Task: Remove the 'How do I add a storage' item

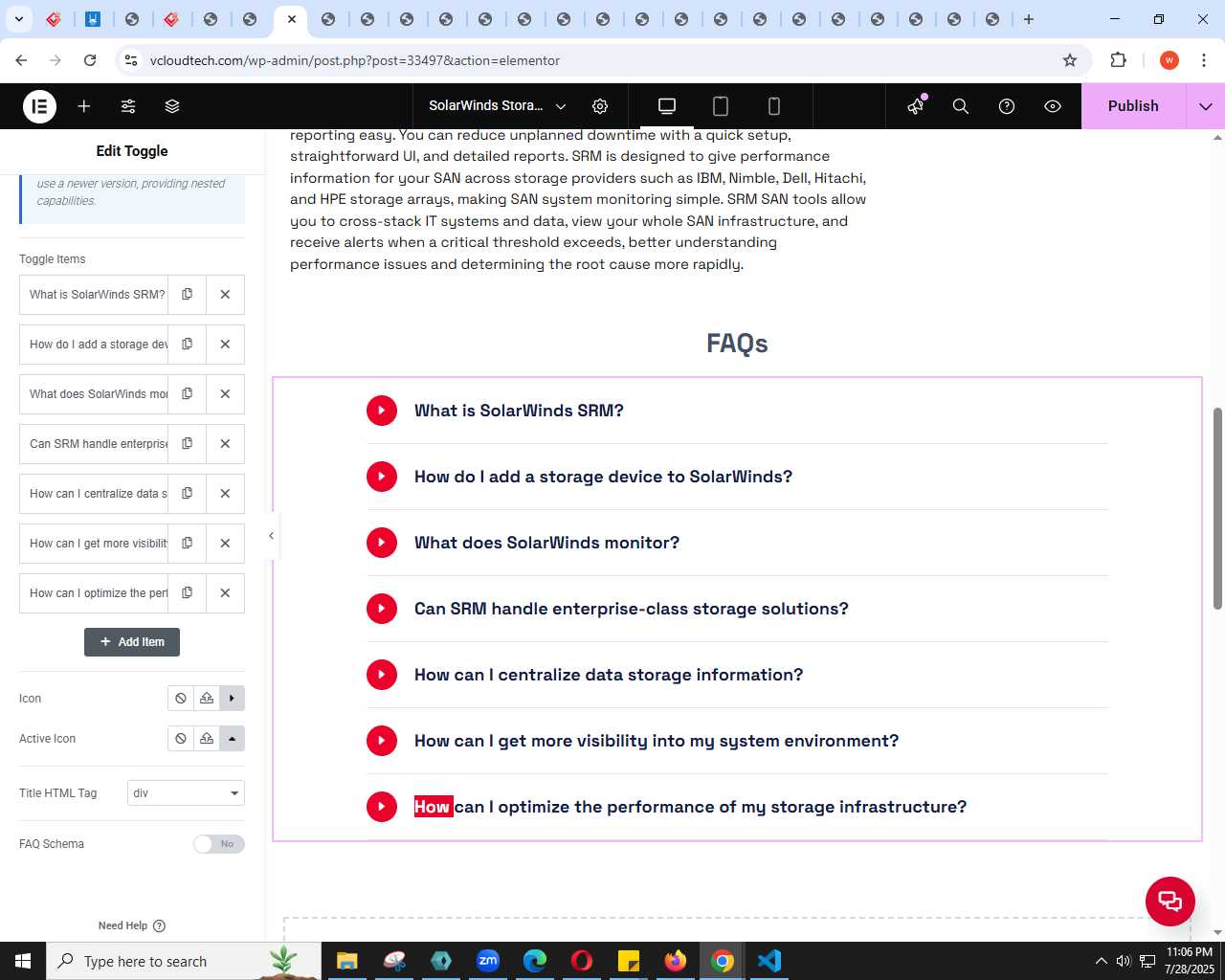Action: click(225, 345)
